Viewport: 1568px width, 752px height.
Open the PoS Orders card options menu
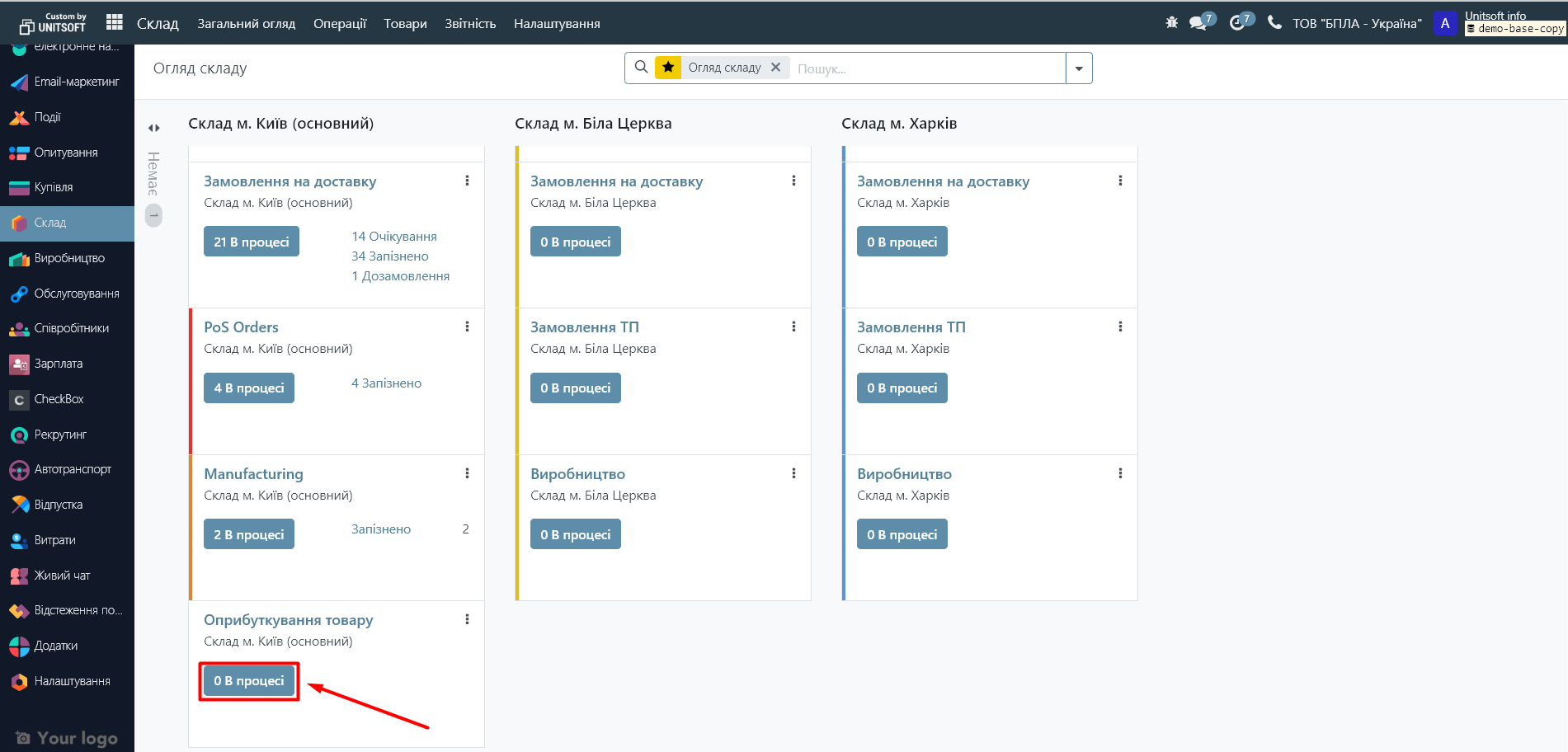(x=467, y=327)
